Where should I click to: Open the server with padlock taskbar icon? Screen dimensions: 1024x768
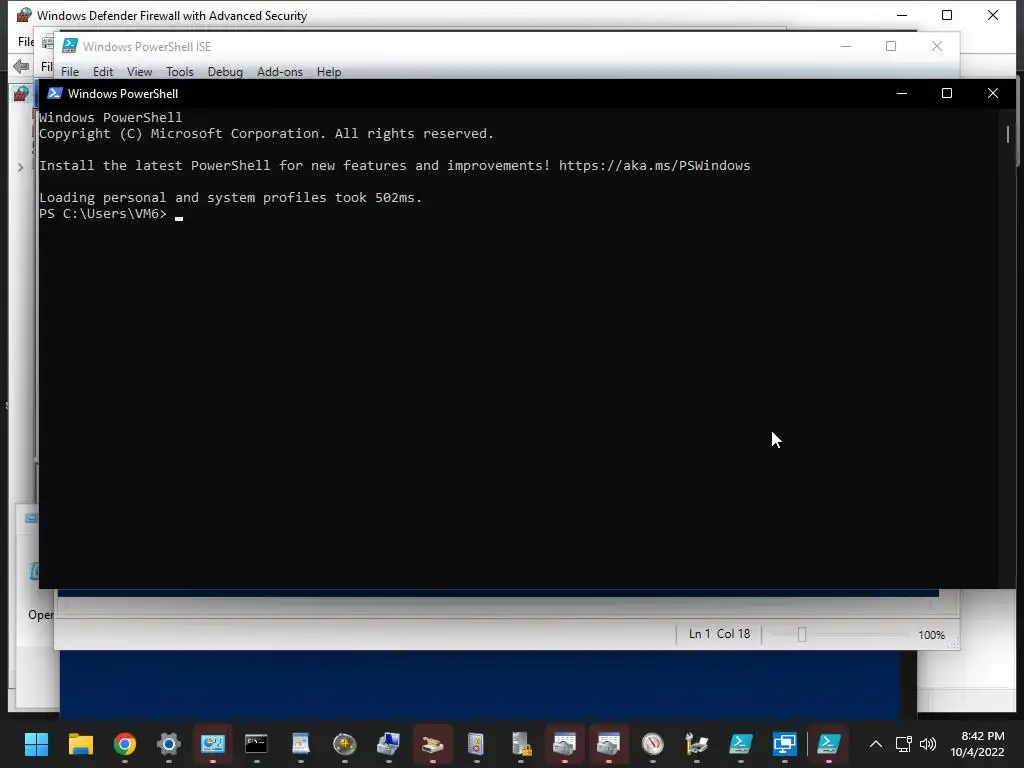520,744
